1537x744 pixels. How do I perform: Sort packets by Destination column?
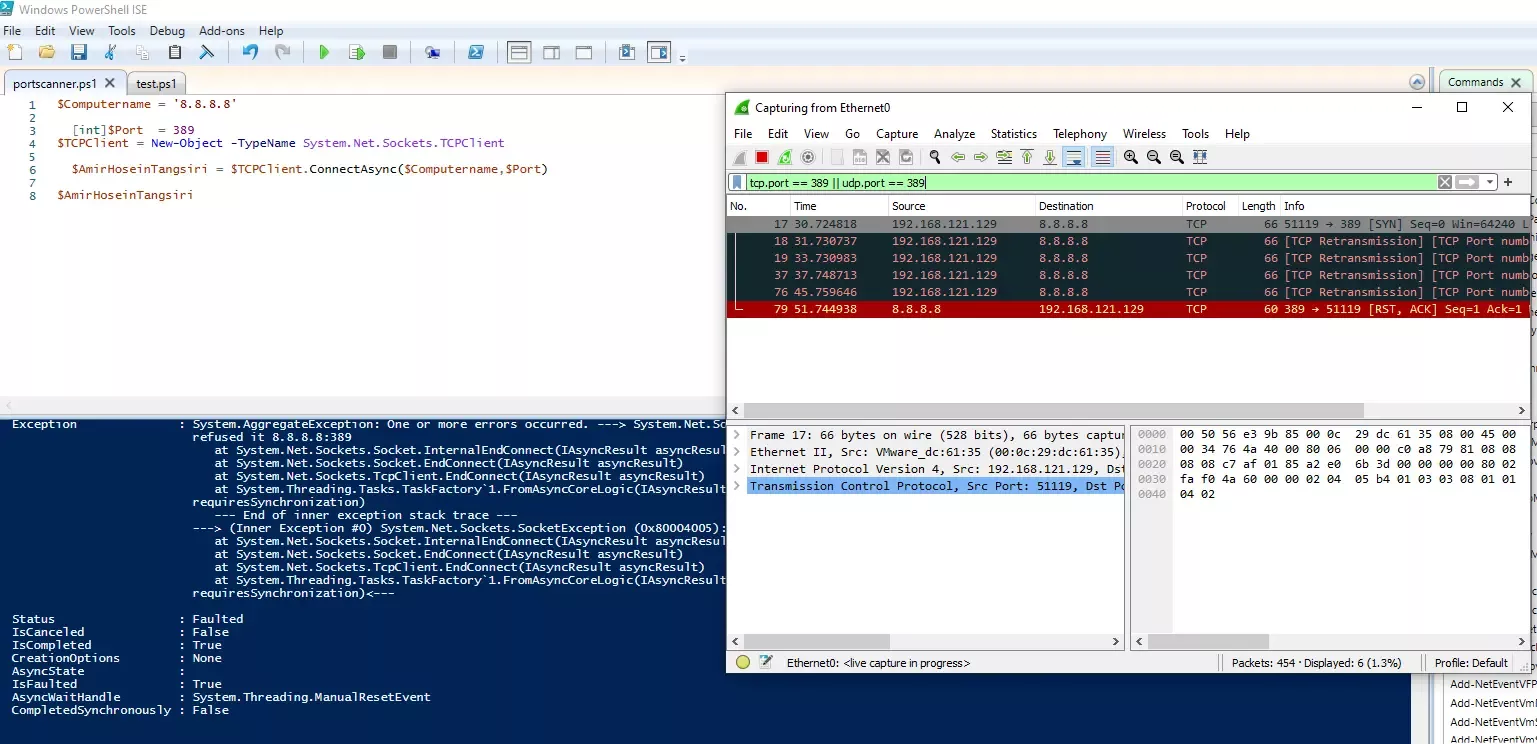tap(1108, 206)
